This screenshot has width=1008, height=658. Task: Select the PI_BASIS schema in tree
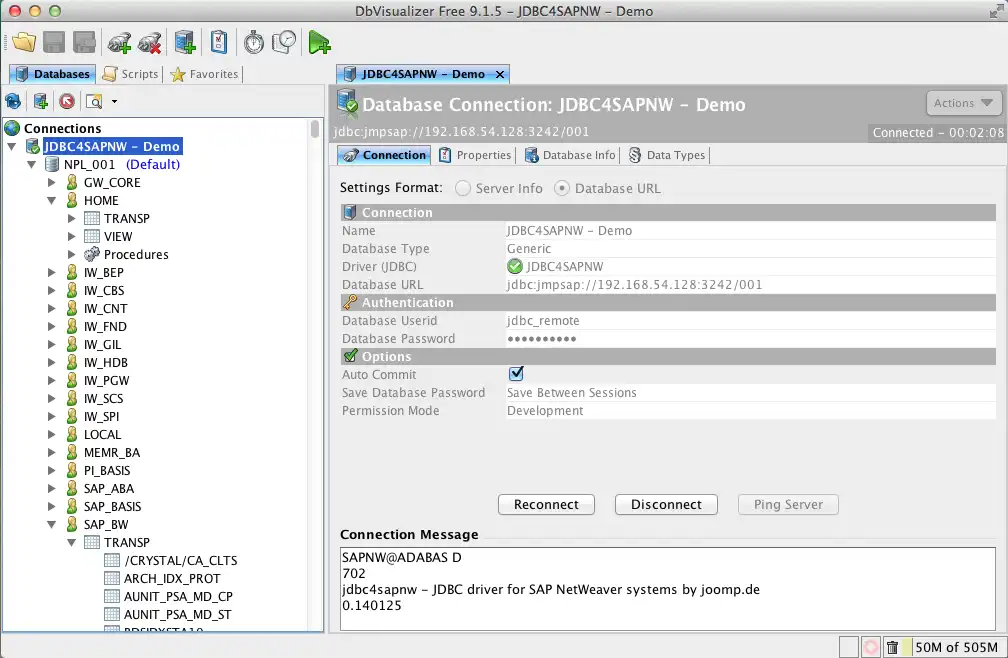pyautogui.click(x=107, y=470)
